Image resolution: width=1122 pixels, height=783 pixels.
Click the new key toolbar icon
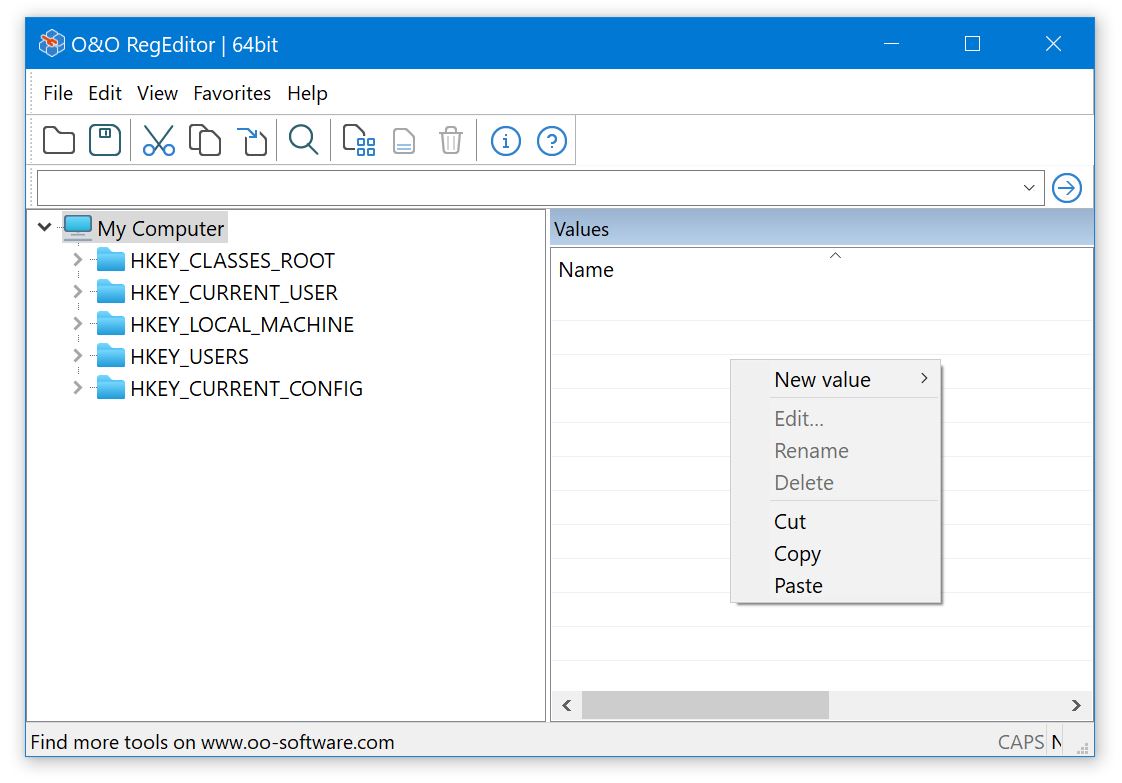(358, 140)
